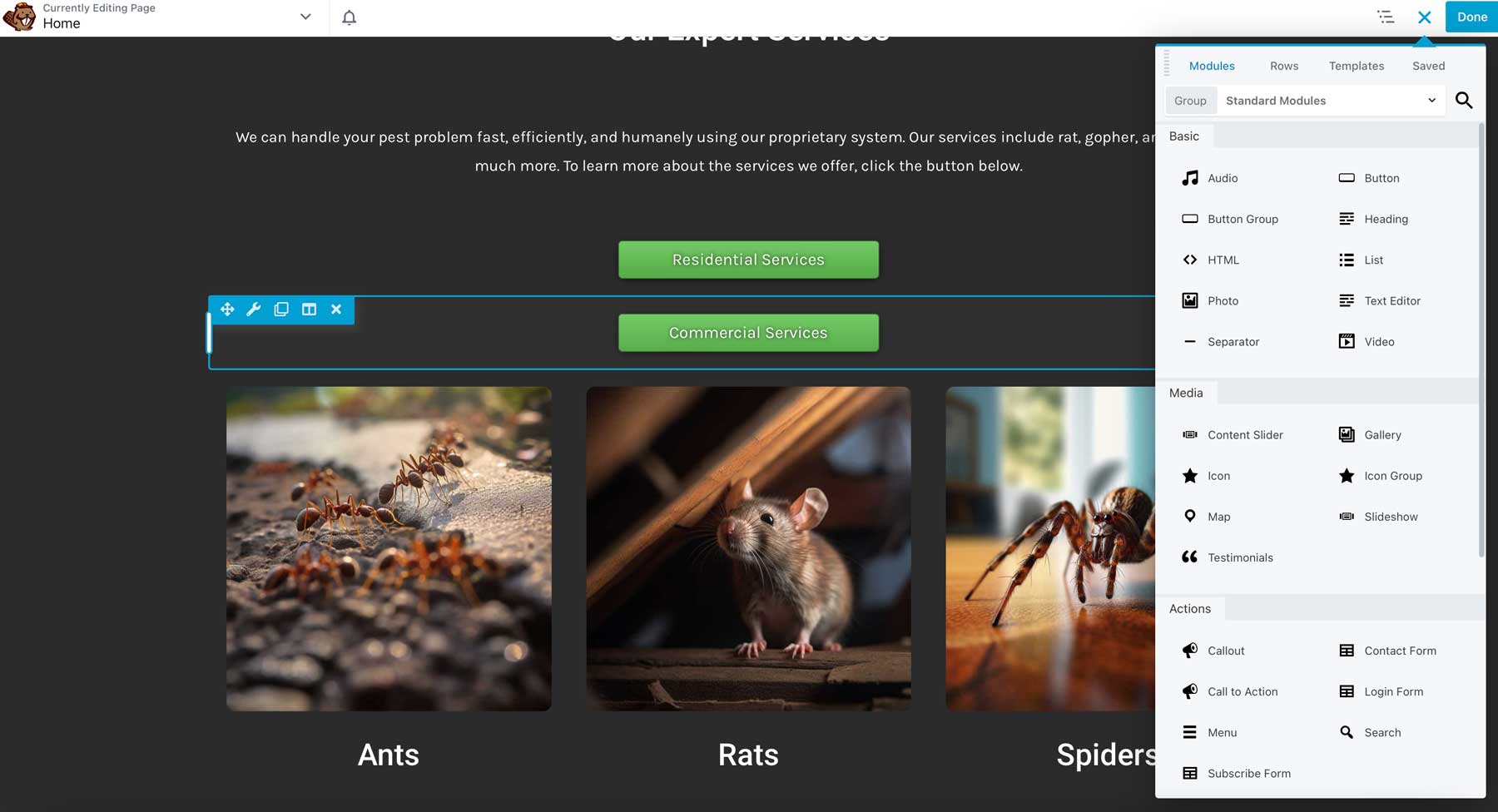Duplicate the row using the copy icon
Image resolution: width=1498 pixels, height=812 pixels.
pyautogui.click(x=280, y=309)
